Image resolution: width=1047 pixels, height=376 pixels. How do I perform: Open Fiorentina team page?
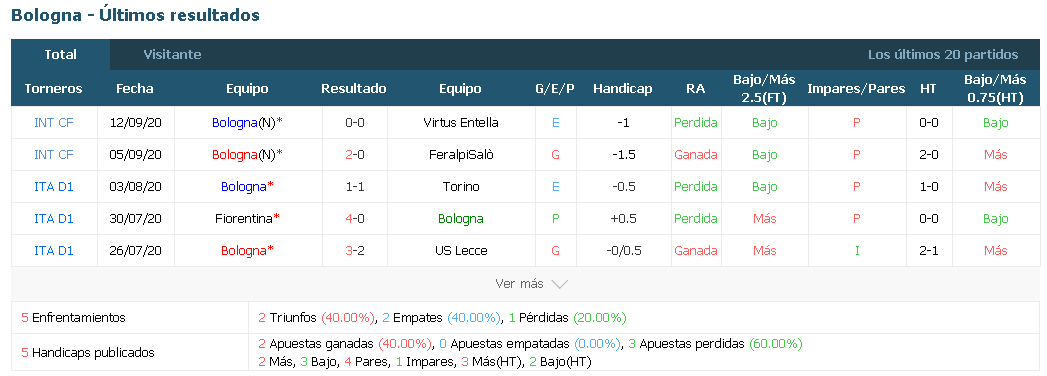click(x=244, y=219)
